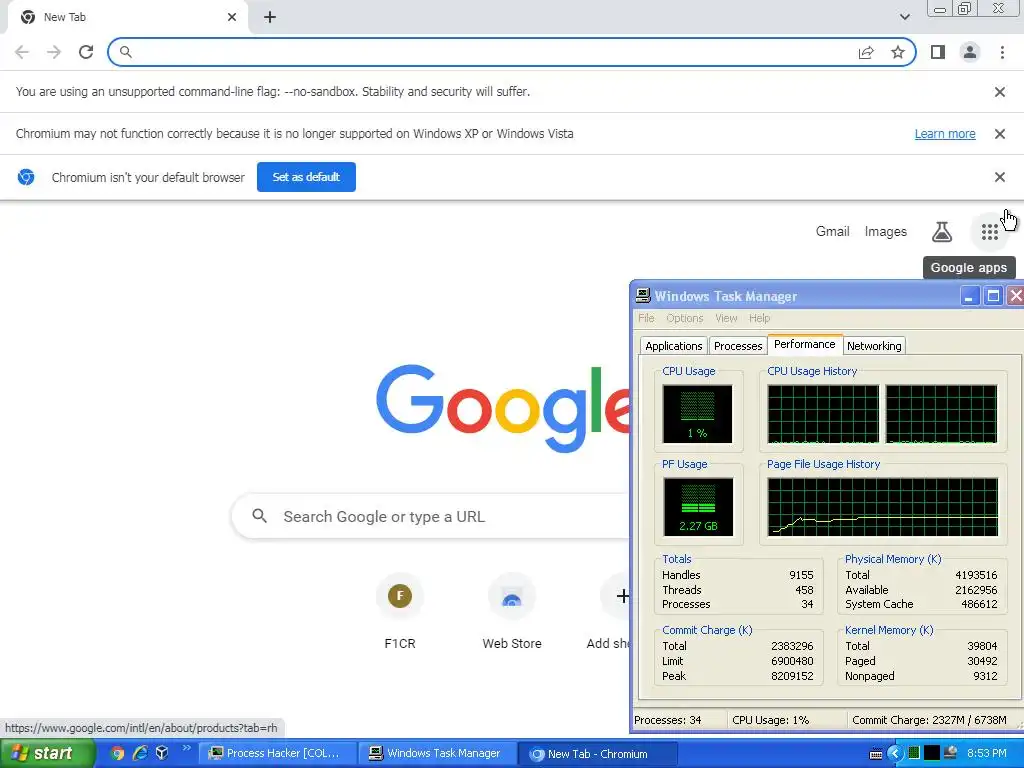
Task: Go back with the browser back arrow
Action: pyautogui.click(x=22, y=52)
